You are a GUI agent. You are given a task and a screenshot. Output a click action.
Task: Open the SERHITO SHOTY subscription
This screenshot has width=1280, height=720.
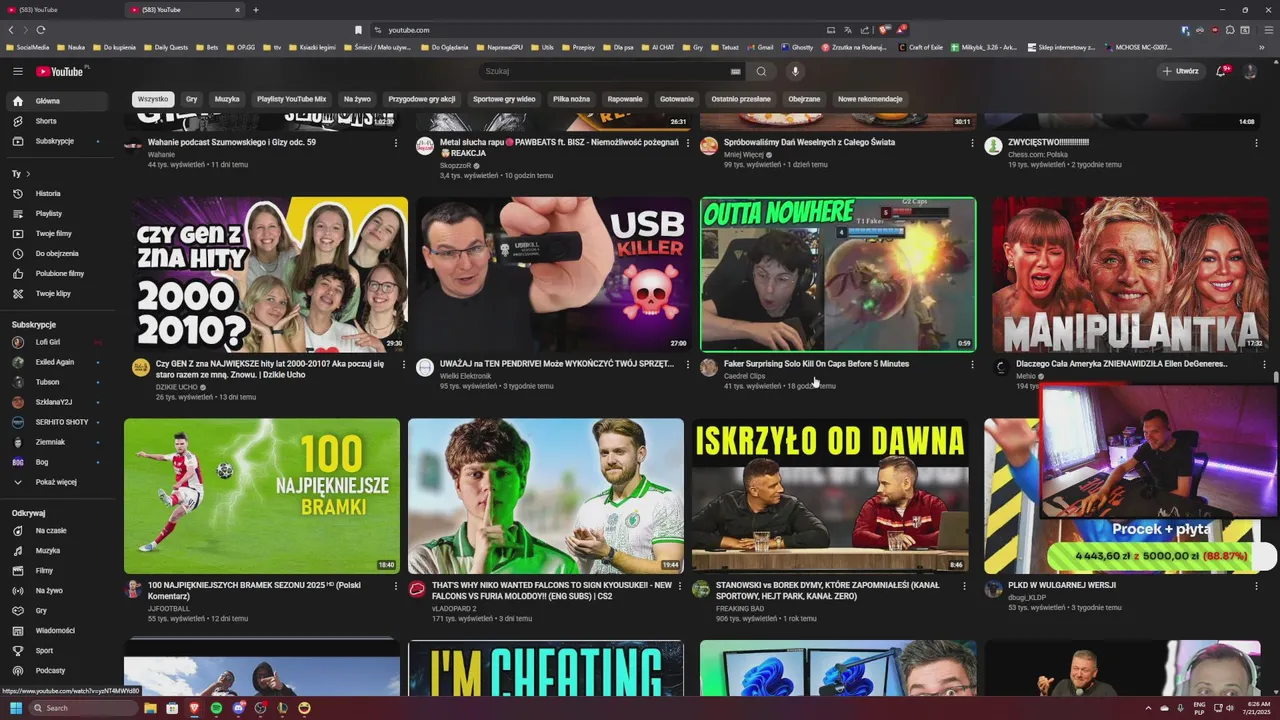click(57, 422)
